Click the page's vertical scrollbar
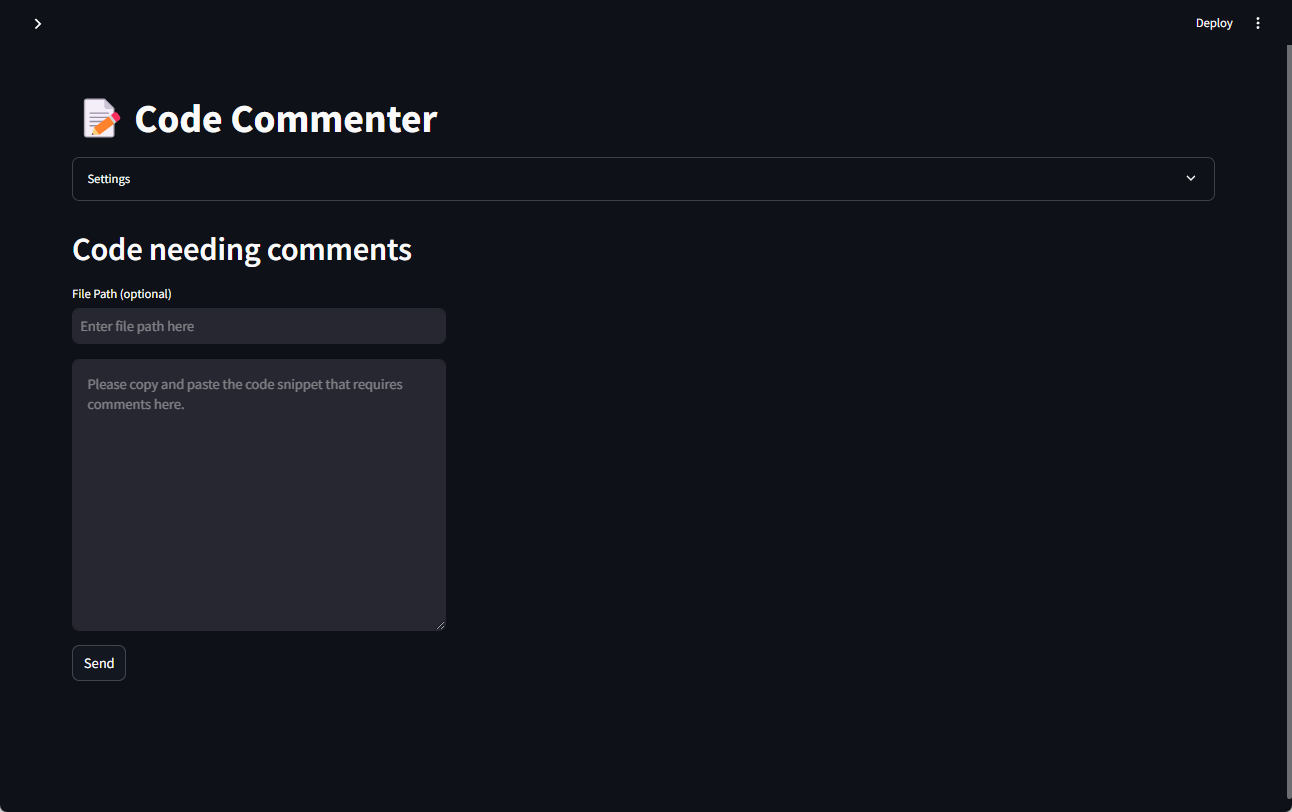 click(x=1288, y=400)
